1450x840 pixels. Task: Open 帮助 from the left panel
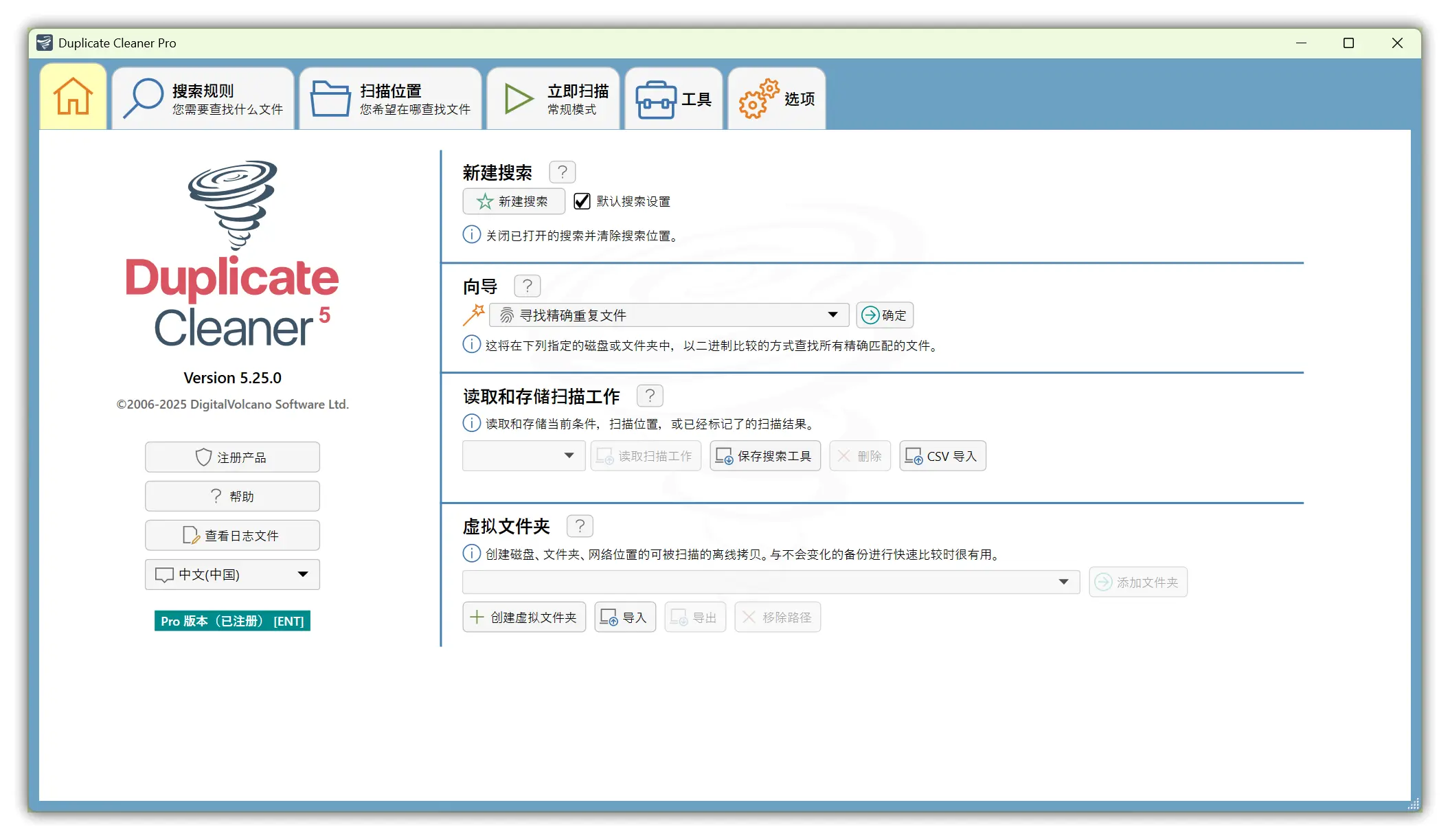pyautogui.click(x=232, y=496)
